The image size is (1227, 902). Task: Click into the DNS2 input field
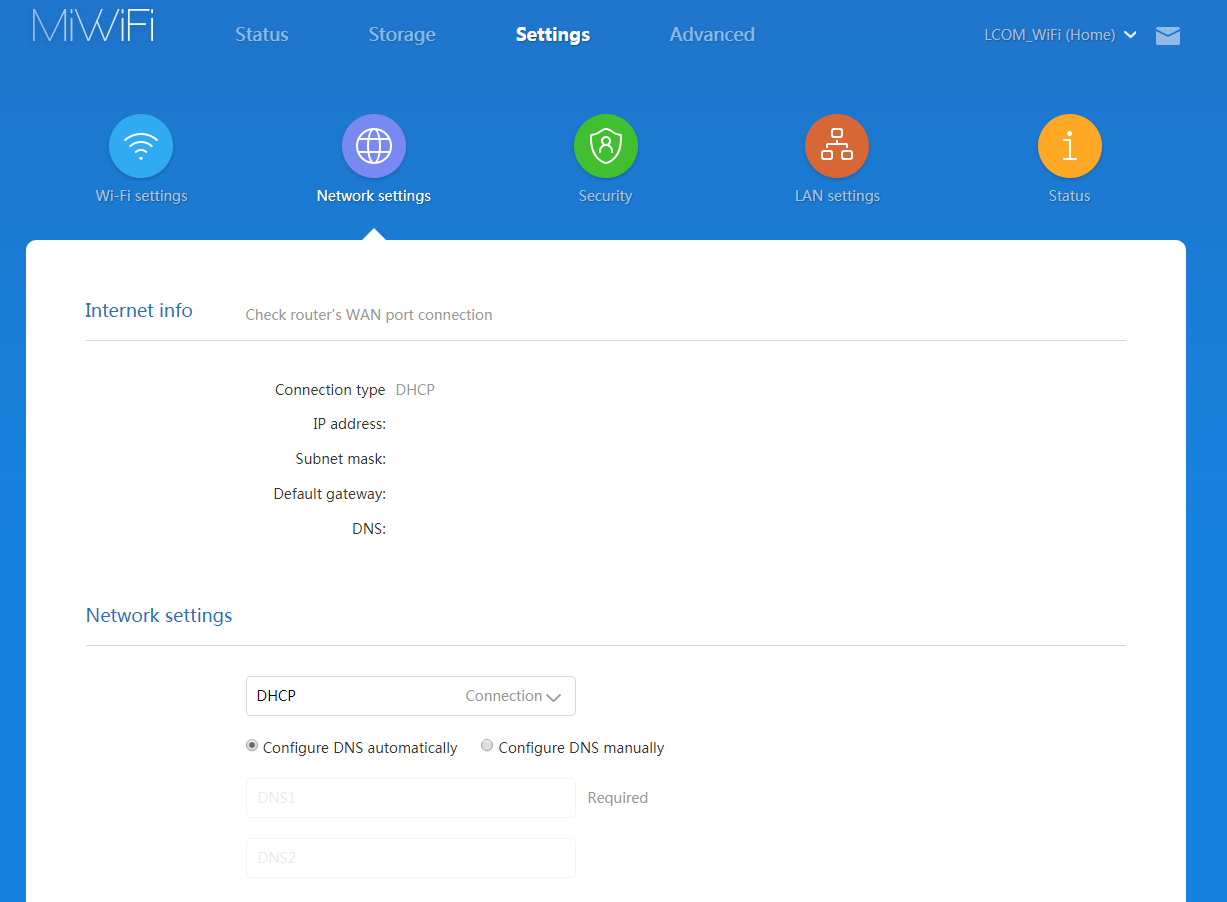(x=411, y=858)
